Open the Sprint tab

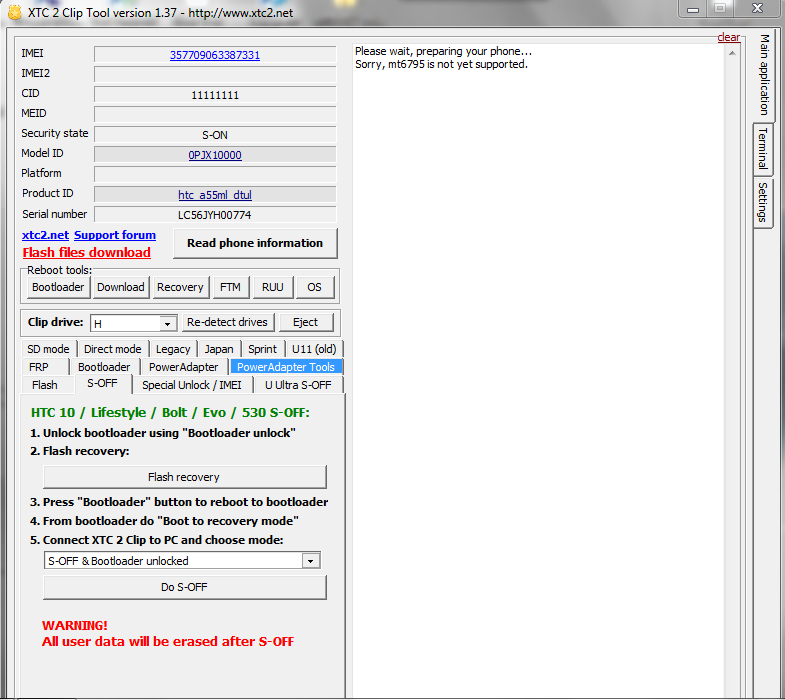[x=262, y=349]
